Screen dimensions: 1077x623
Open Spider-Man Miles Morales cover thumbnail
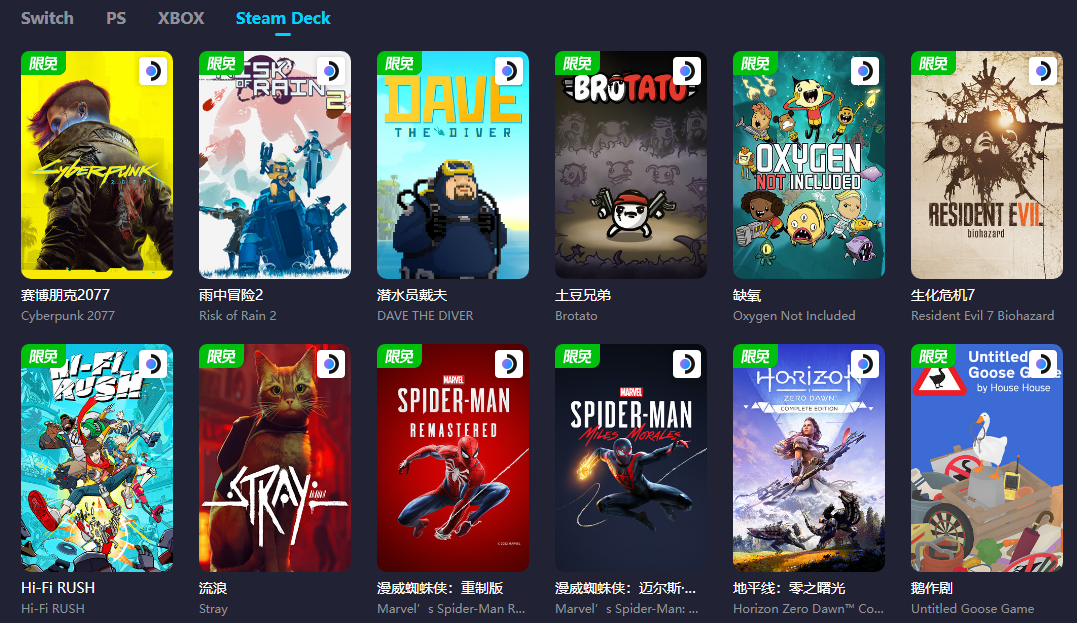click(x=631, y=458)
